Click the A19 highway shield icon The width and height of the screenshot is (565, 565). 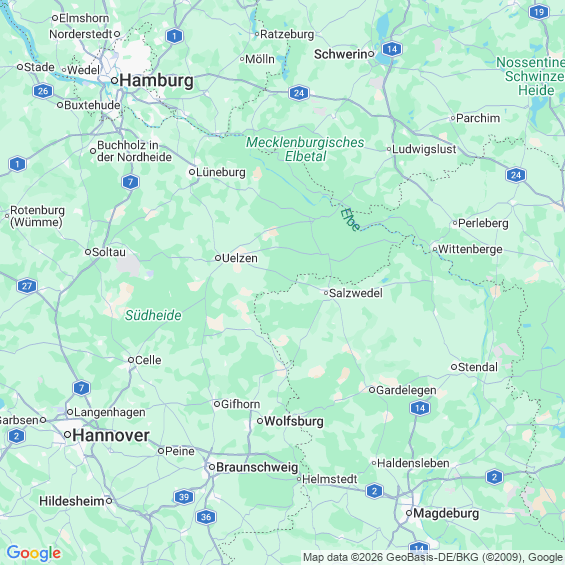click(x=539, y=13)
